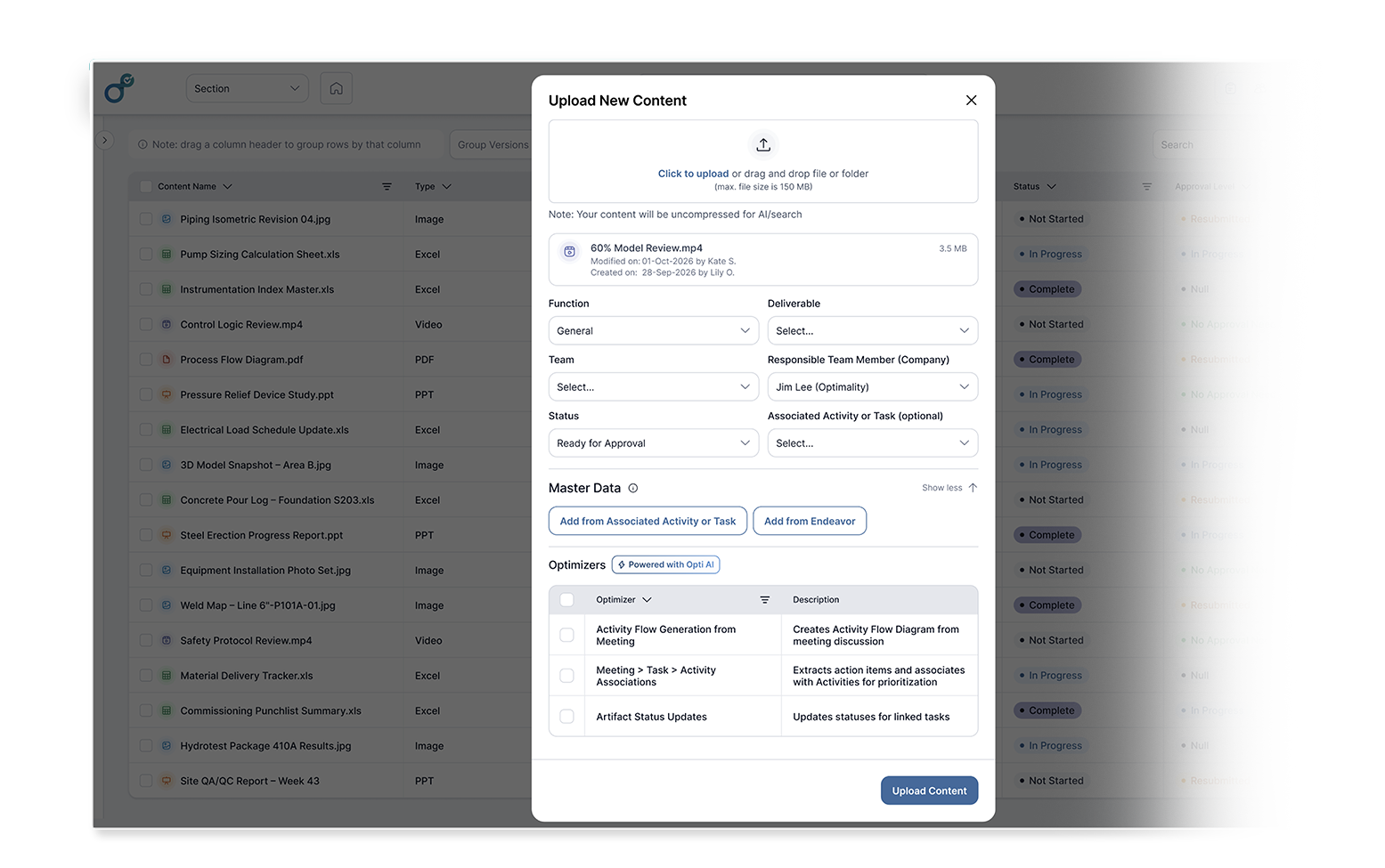Viewport: 1385px width, 868px height.
Task: Click video icon of Safety Protocol Review.mp4
Action: [167, 641]
